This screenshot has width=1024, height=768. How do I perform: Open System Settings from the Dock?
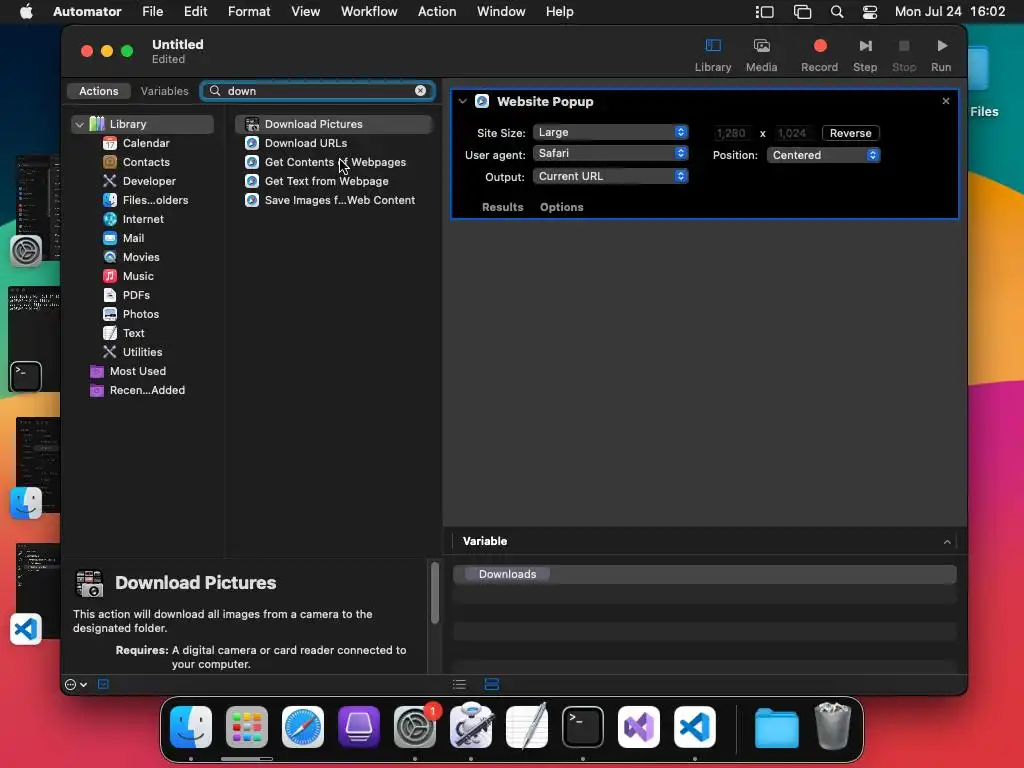pyautogui.click(x=415, y=727)
